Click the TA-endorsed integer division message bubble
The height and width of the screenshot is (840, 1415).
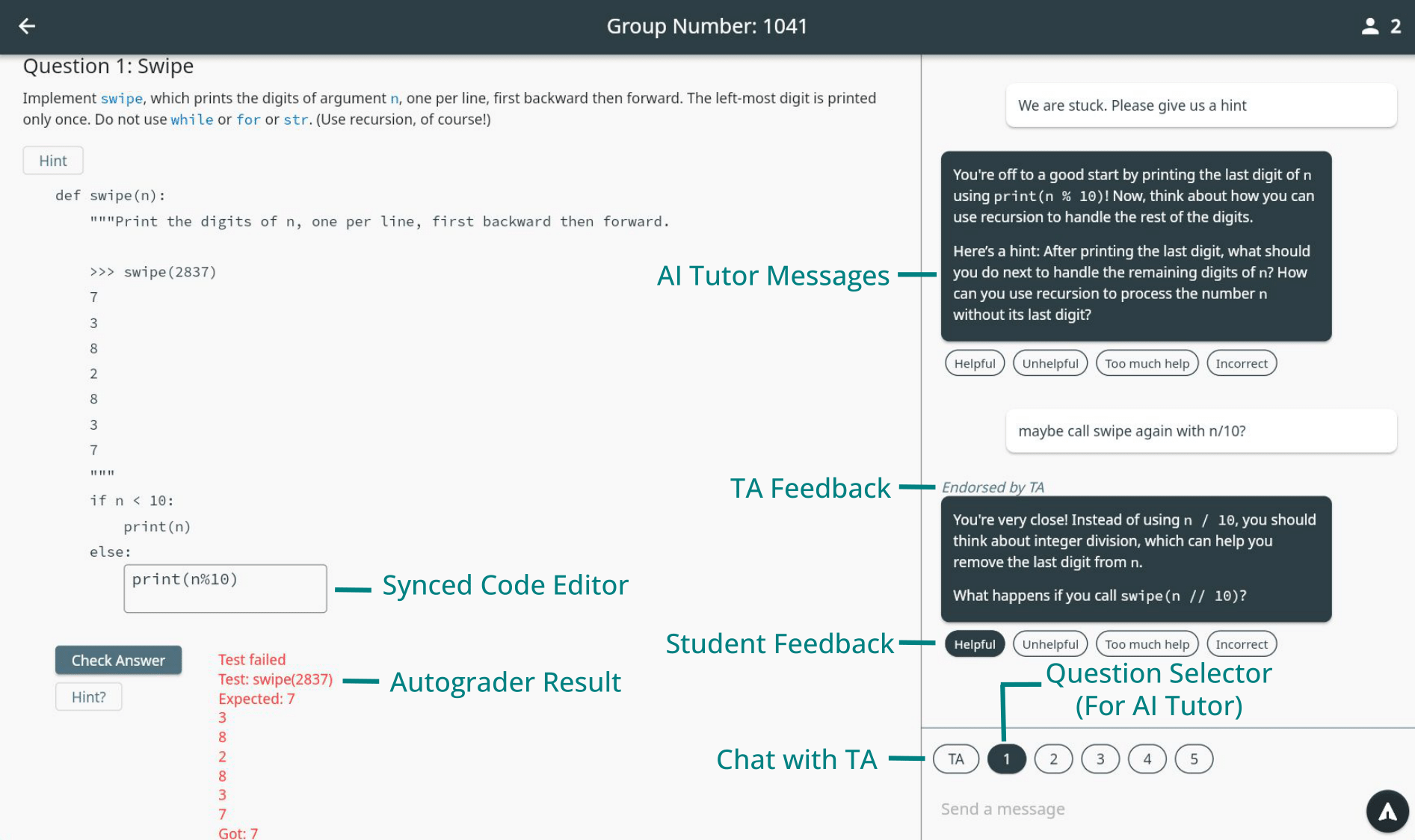[1136, 559]
